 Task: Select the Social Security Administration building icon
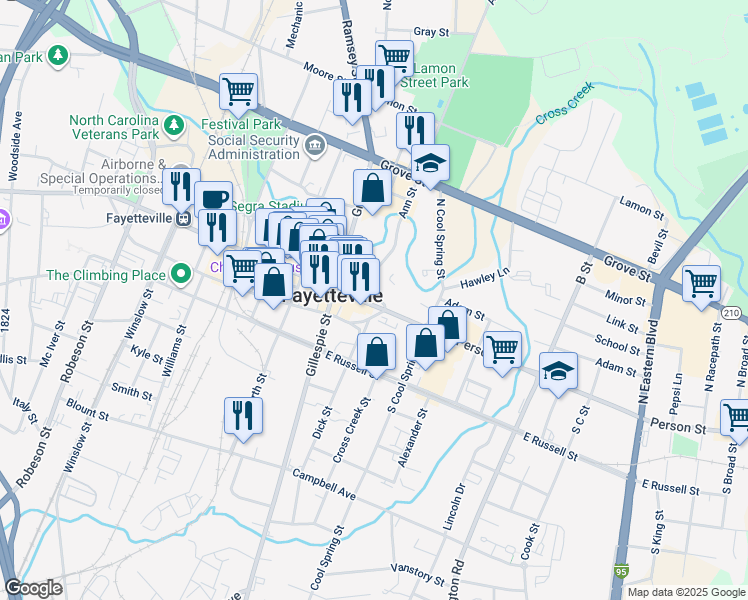click(x=314, y=147)
